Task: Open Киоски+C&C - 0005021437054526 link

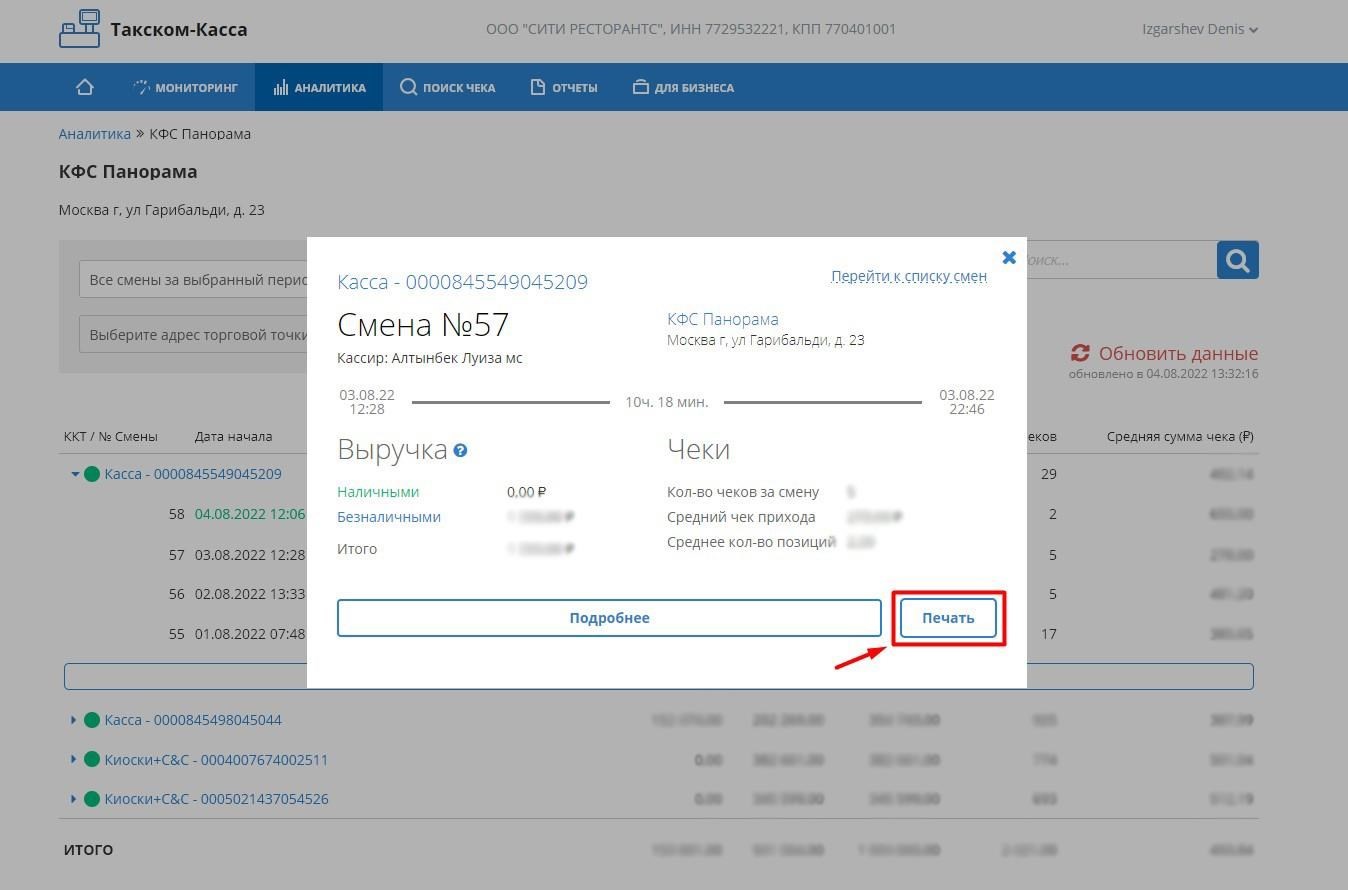Action: tap(216, 799)
